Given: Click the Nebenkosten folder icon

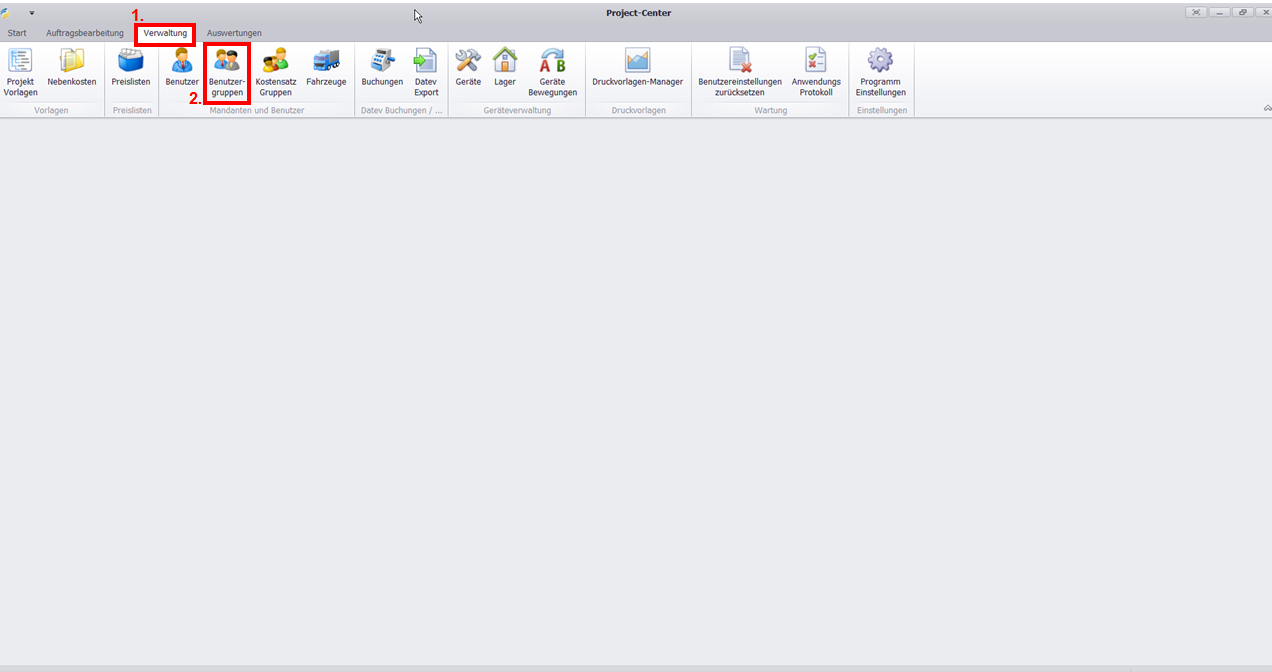Looking at the screenshot, I should [x=72, y=70].
